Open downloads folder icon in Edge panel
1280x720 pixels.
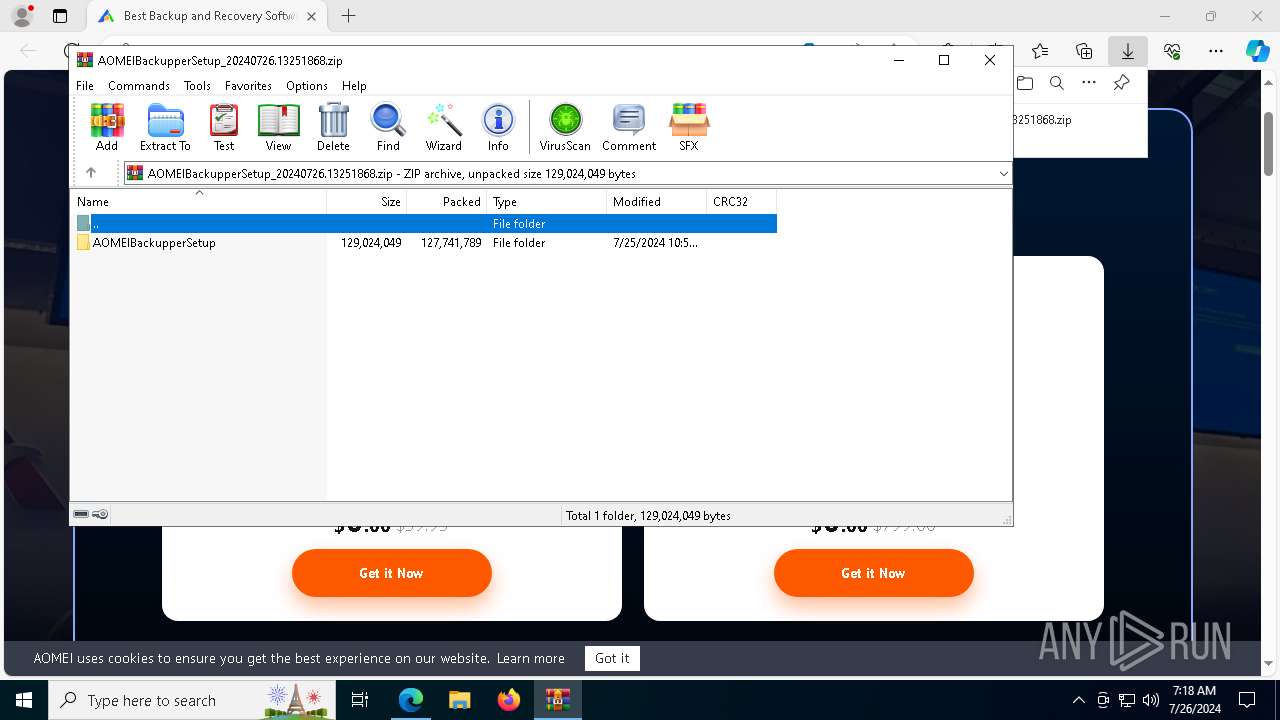point(1025,83)
